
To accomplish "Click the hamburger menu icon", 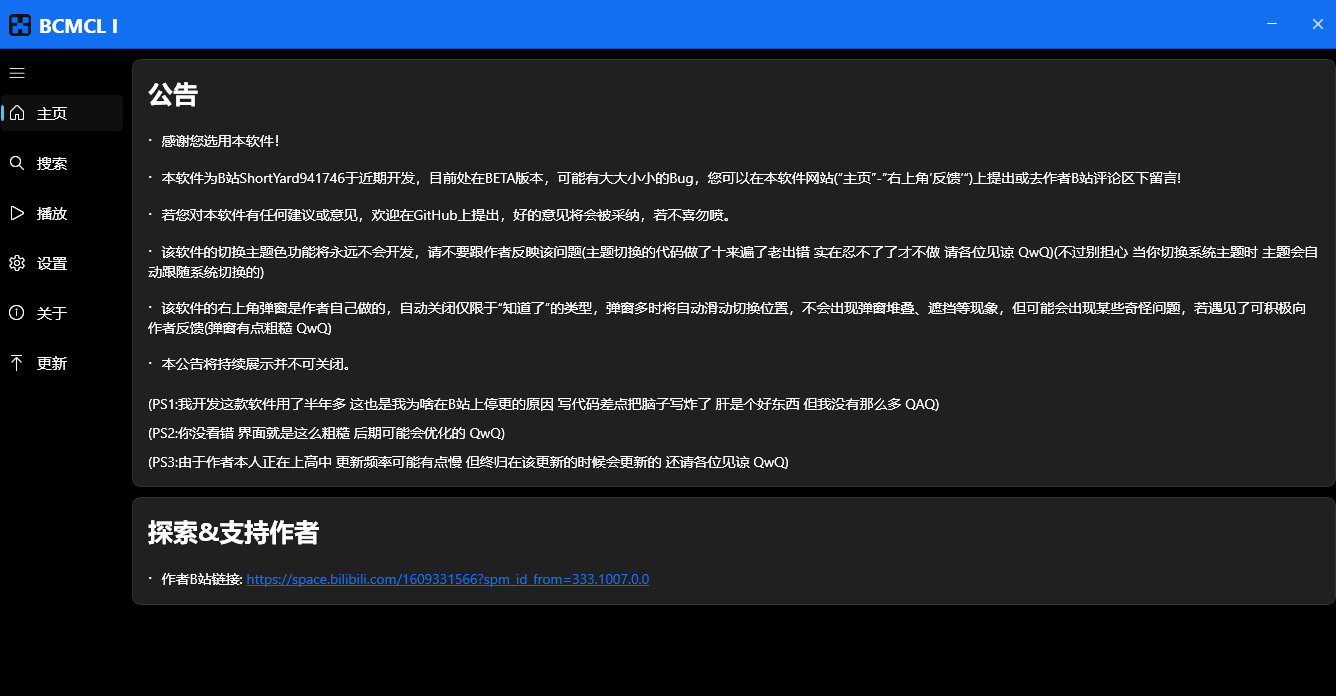I will (x=16, y=72).
